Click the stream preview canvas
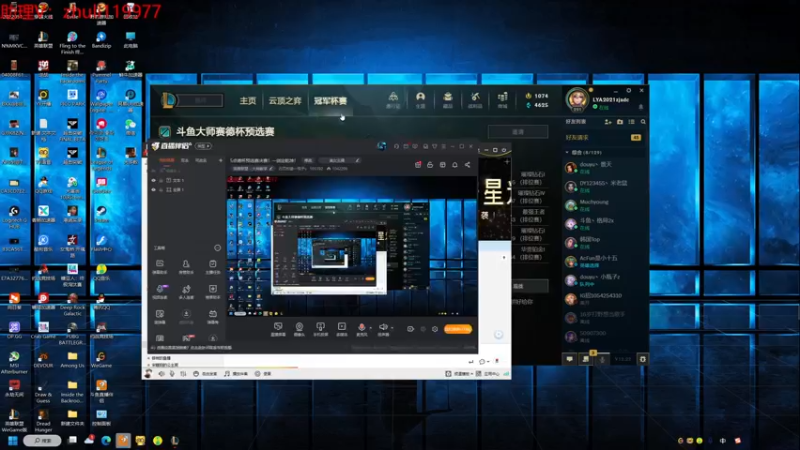Image resolution: width=800 pixels, height=450 pixels. (352, 246)
